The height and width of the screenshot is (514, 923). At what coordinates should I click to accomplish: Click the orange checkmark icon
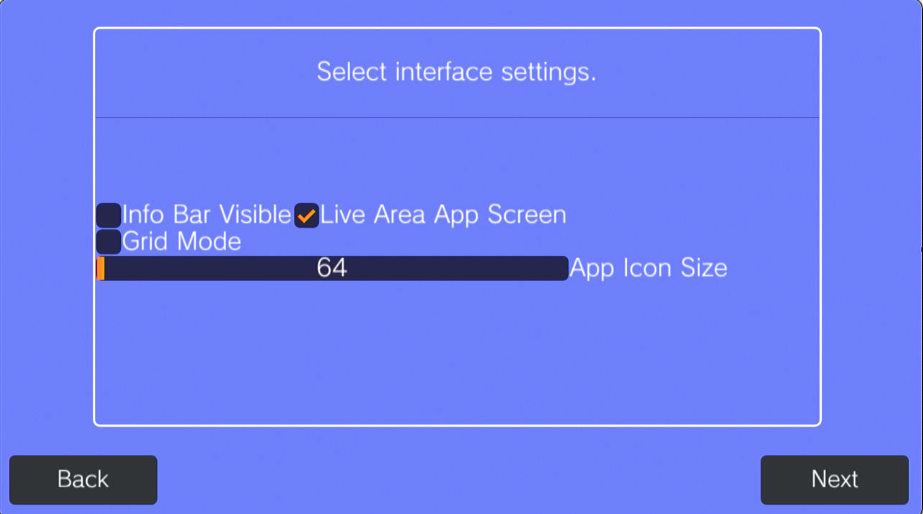(x=306, y=215)
